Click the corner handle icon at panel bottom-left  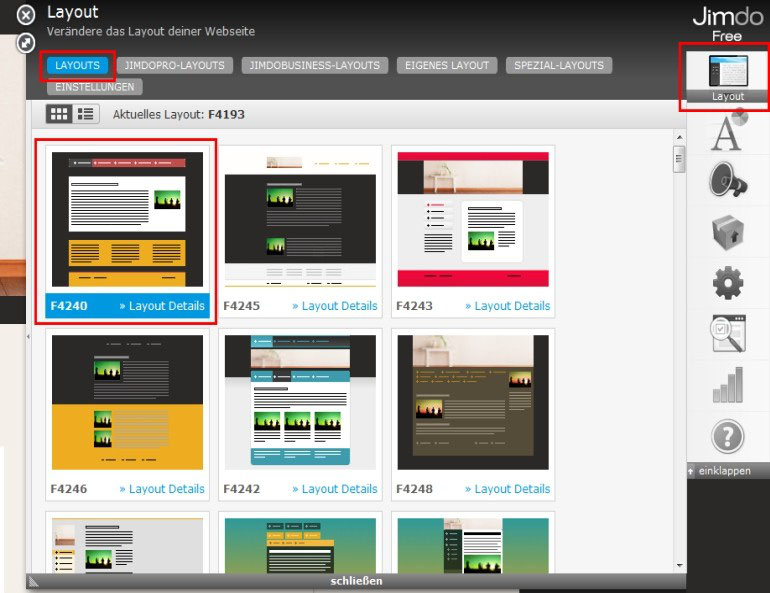point(33,582)
